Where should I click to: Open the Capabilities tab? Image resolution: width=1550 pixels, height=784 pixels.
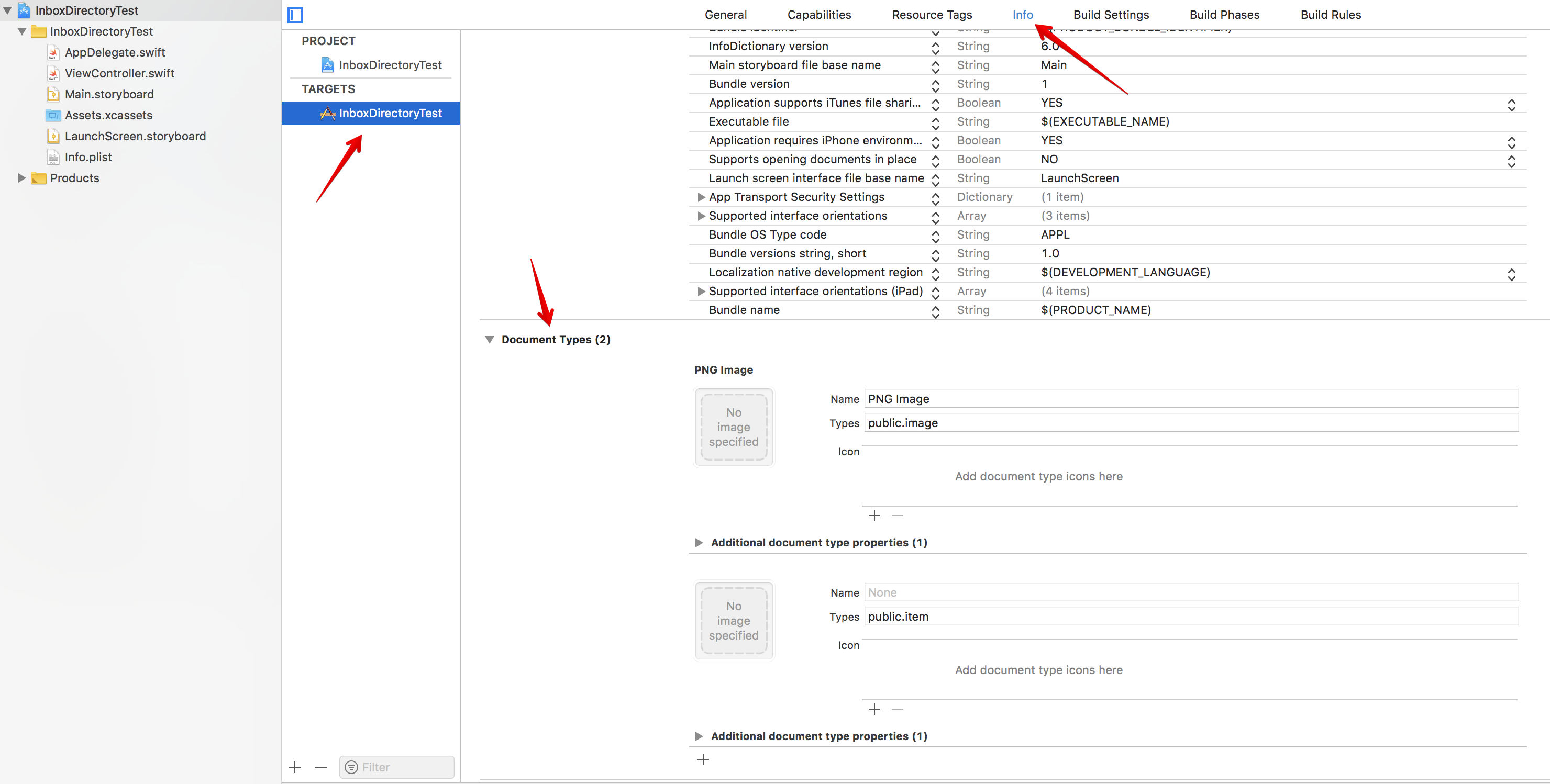[x=819, y=15]
